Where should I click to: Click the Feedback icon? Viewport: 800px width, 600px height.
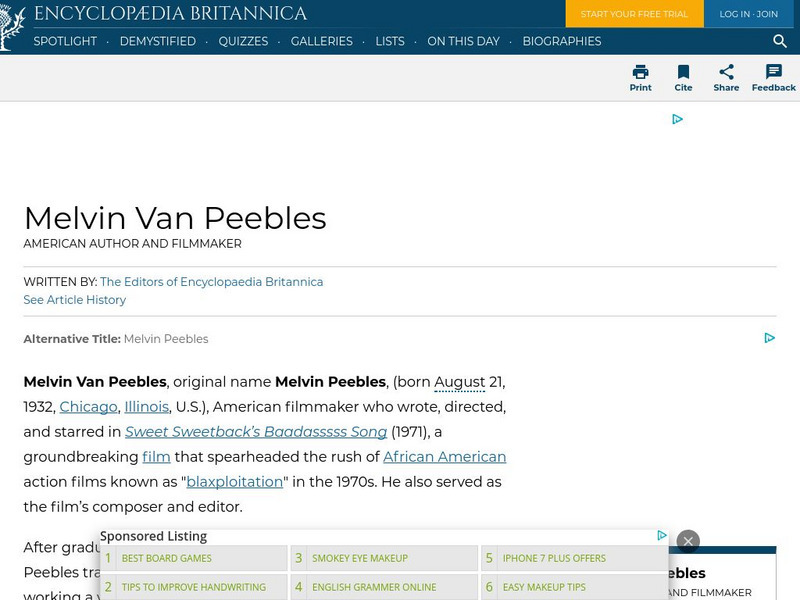pyautogui.click(x=772, y=78)
